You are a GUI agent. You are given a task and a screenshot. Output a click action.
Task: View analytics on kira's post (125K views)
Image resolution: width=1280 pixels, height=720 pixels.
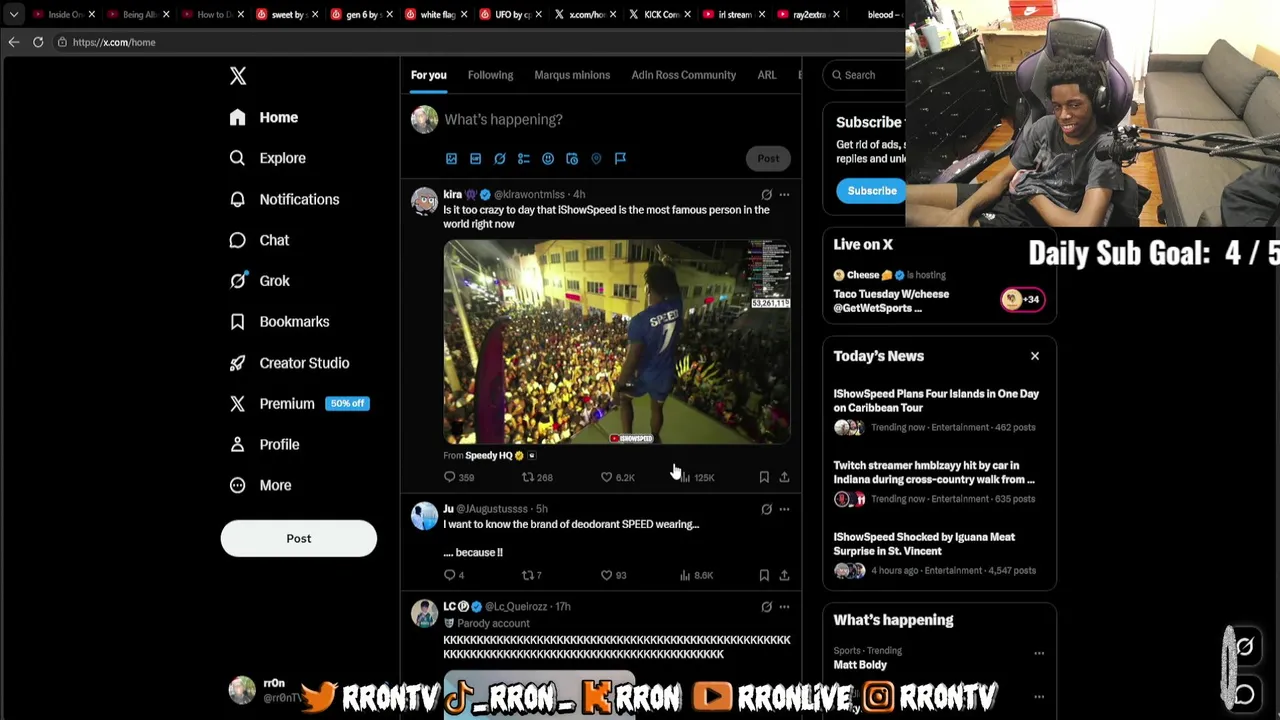697,478
